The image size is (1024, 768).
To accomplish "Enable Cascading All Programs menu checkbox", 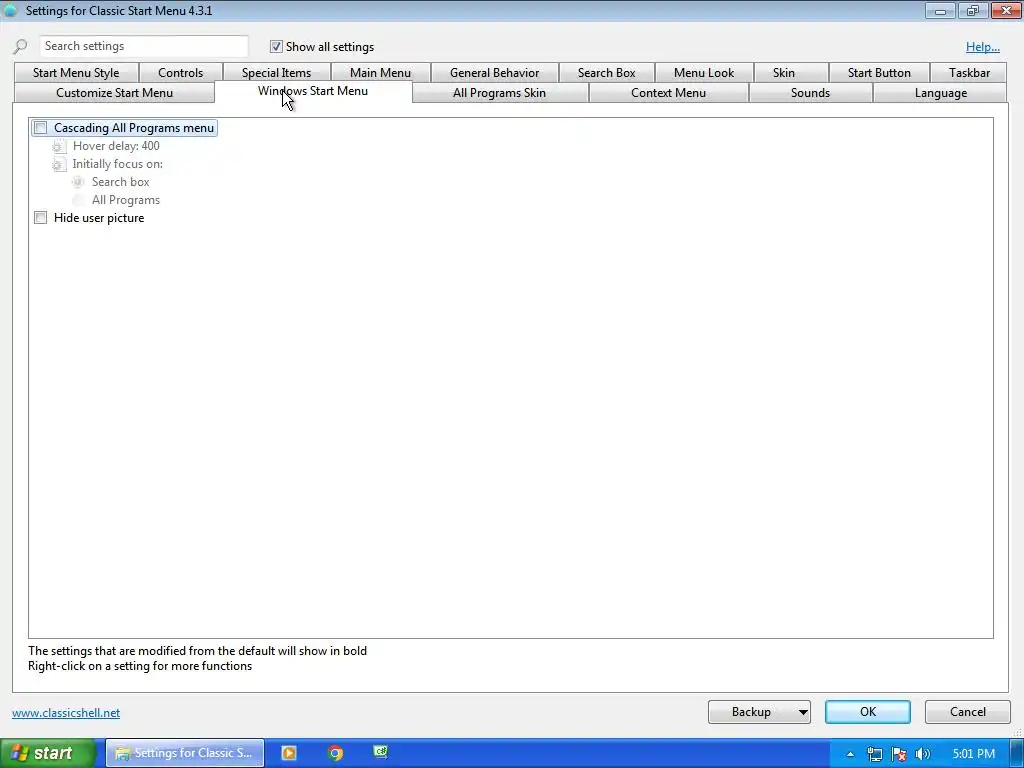I will pyautogui.click(x=40, y=128).
